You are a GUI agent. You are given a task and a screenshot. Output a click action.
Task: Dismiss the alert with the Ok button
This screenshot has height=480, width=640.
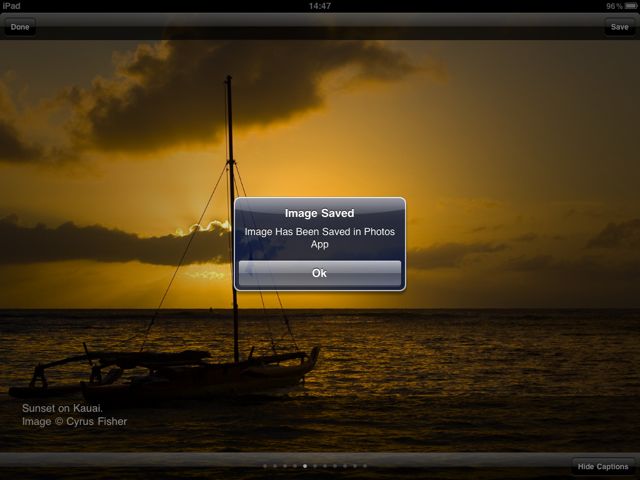320,273
